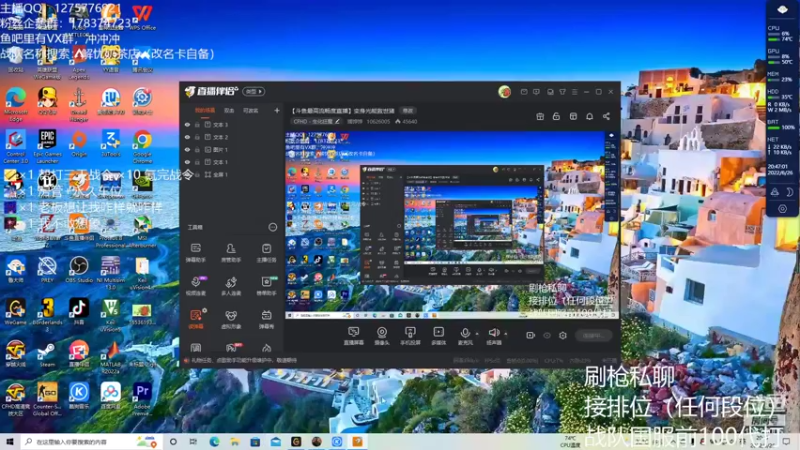
Task: Mute the 麦克风 microphone
Action: coord(465,336)
